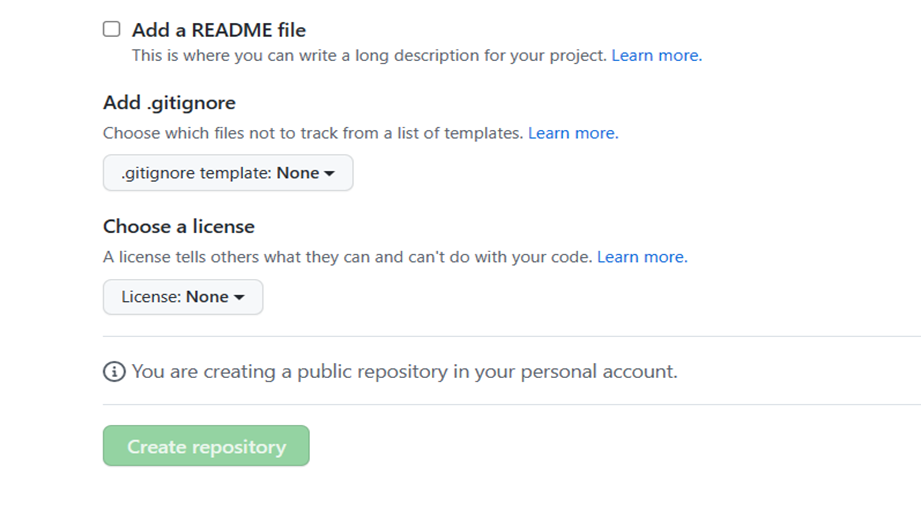Click the caret arrow on .gitignore template button
The height and width of the screenshot is (509, 921).
[330, 173]
